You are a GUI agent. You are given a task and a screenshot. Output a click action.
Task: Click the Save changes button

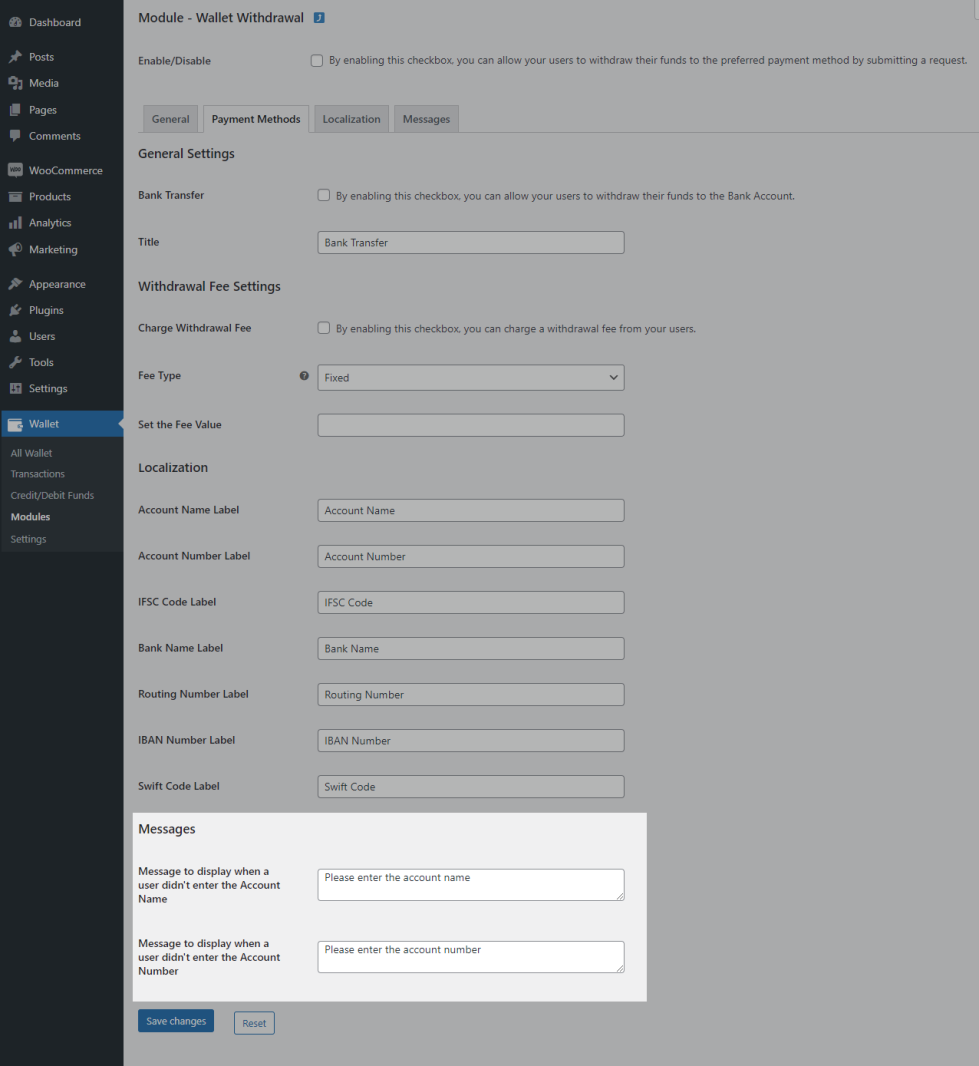point(176,1021)
